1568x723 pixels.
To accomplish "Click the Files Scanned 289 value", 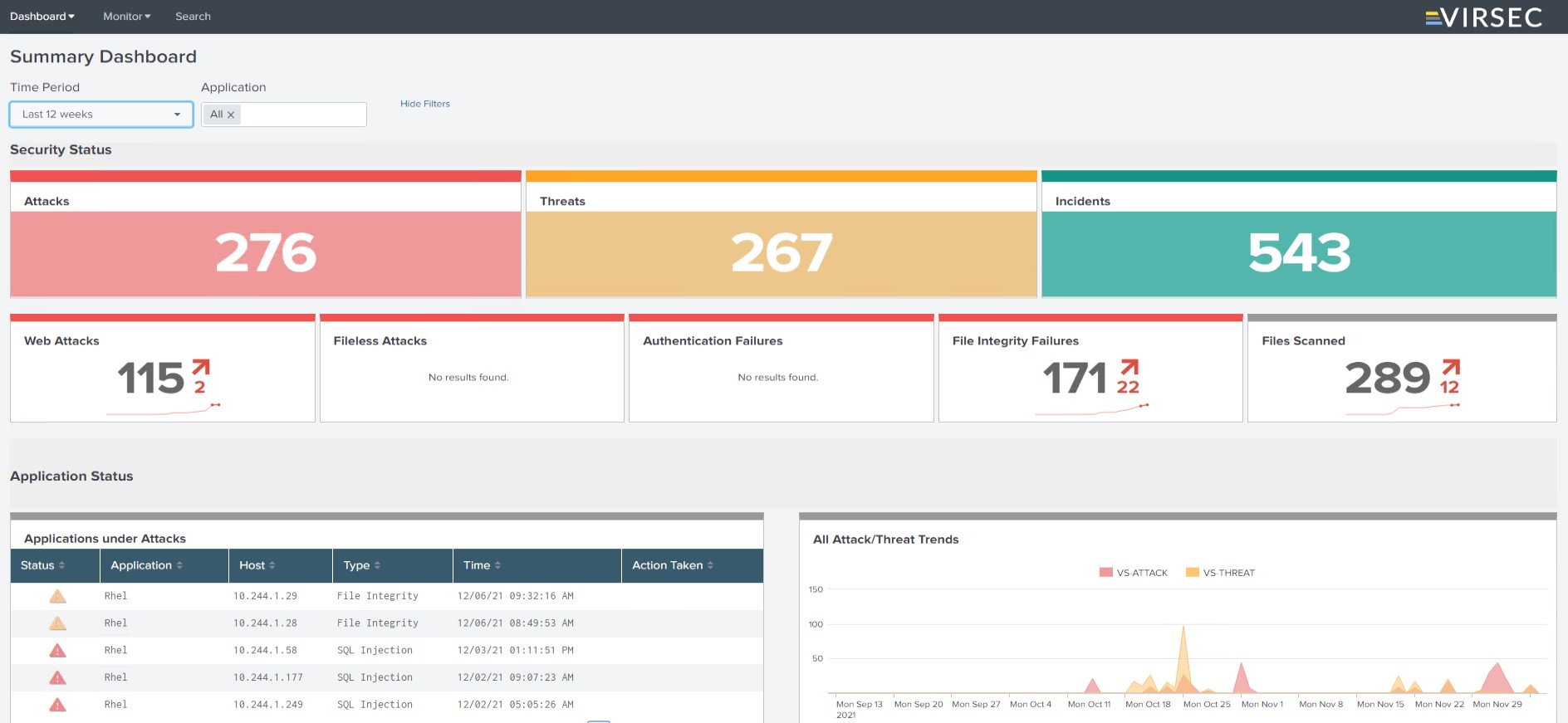I will [1387, 379].
